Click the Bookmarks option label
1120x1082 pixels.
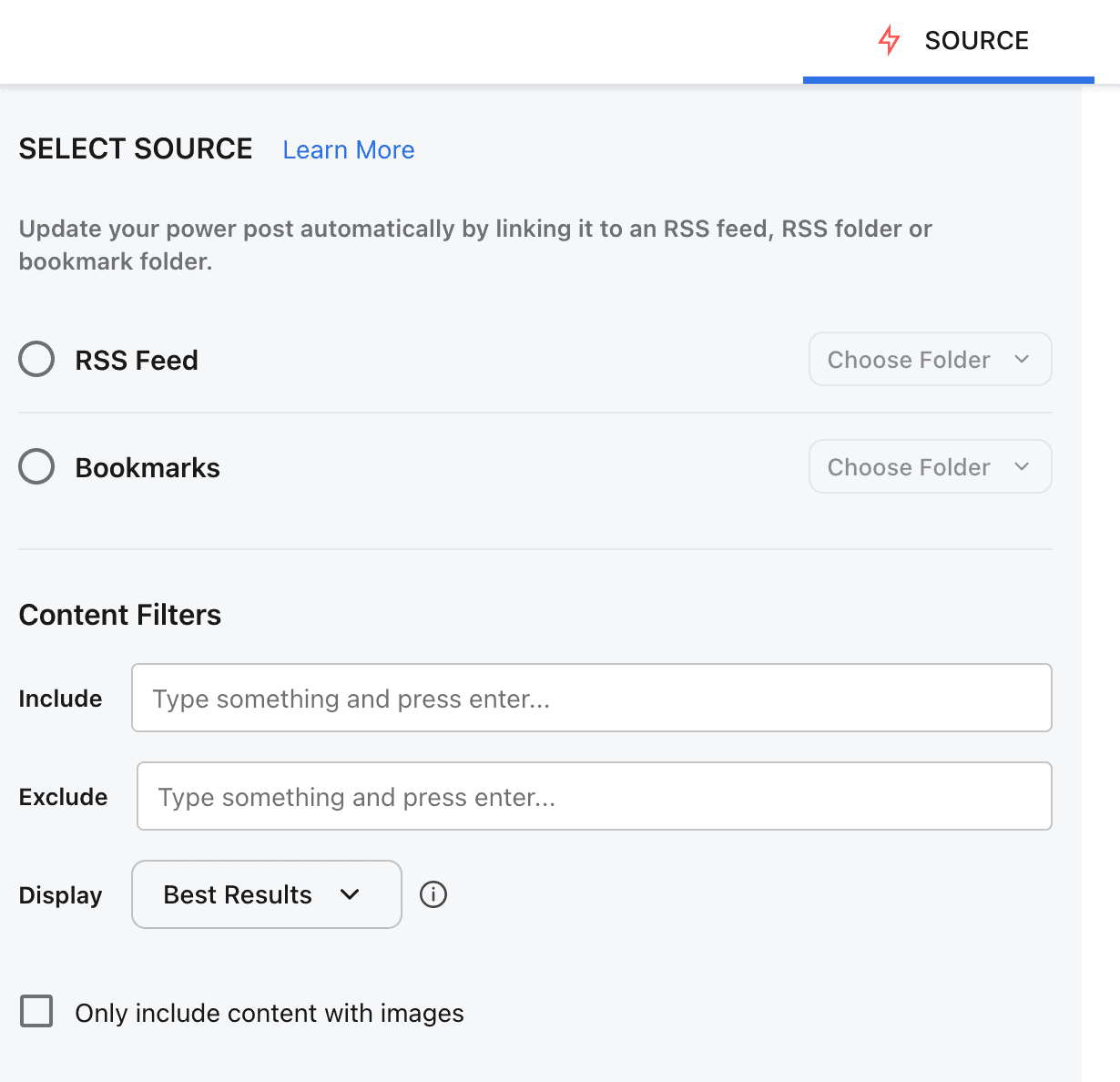pos(148,468)
